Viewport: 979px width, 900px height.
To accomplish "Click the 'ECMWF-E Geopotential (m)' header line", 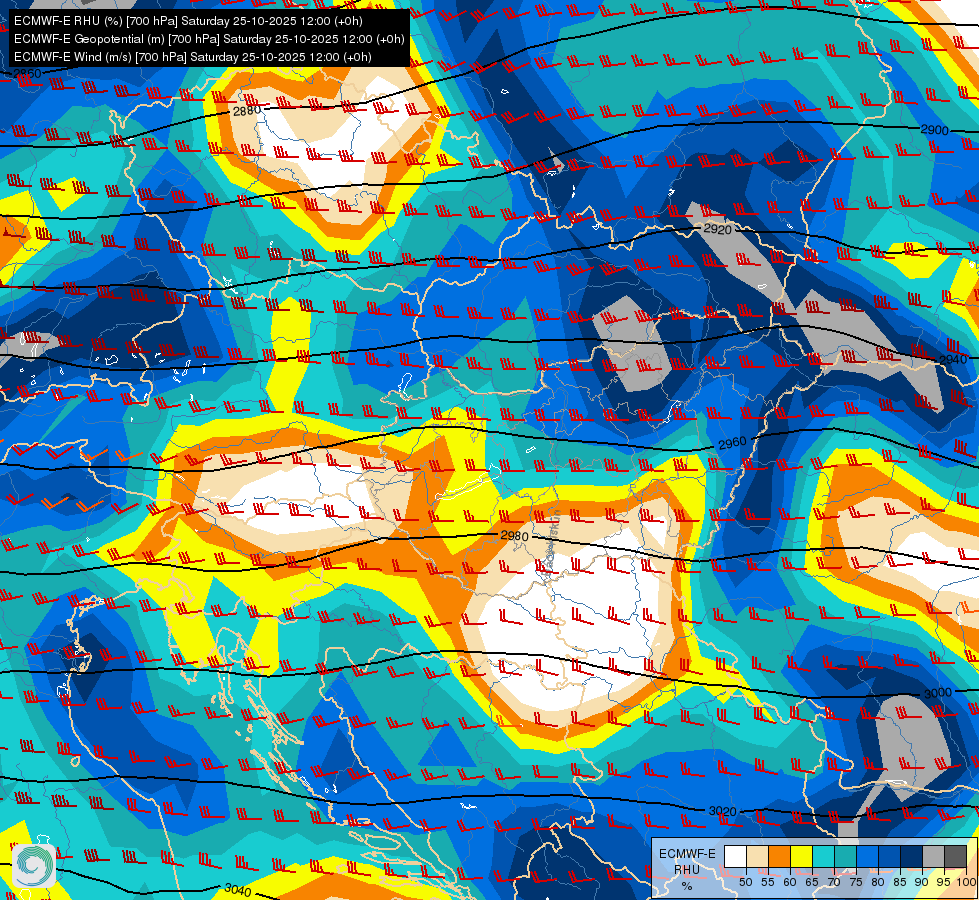I will (209, 39).
